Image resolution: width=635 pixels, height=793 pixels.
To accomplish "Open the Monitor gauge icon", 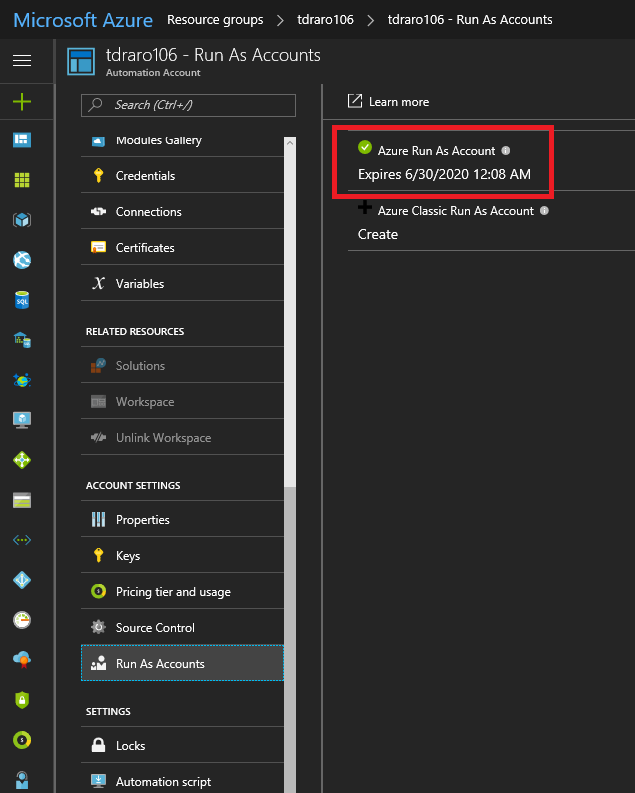I will 22,620.
